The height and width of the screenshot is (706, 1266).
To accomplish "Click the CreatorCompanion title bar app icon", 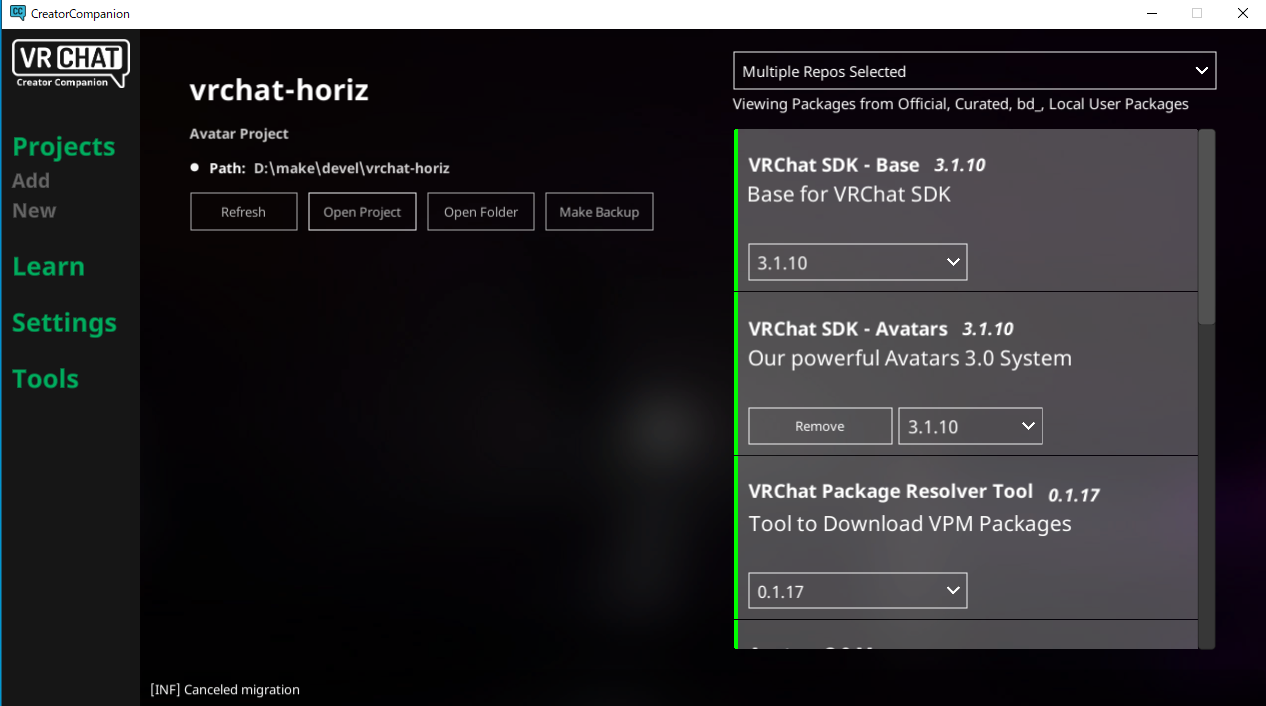I will (17, 13).
